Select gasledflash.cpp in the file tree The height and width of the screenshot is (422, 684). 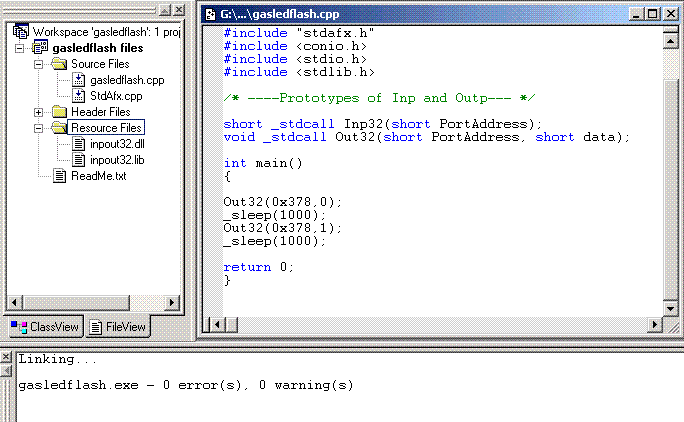pos(127,80)
